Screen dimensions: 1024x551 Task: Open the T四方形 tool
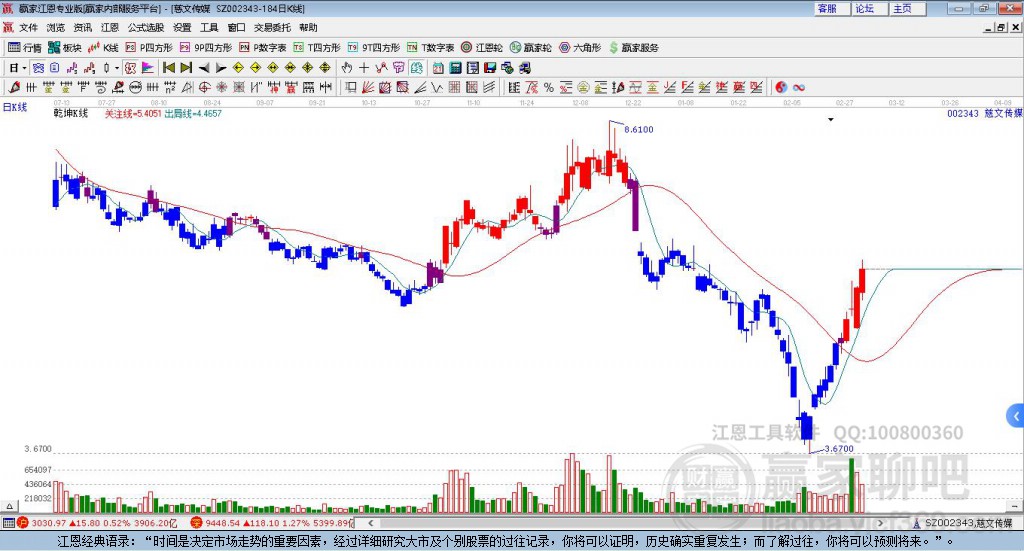[317, 48]
